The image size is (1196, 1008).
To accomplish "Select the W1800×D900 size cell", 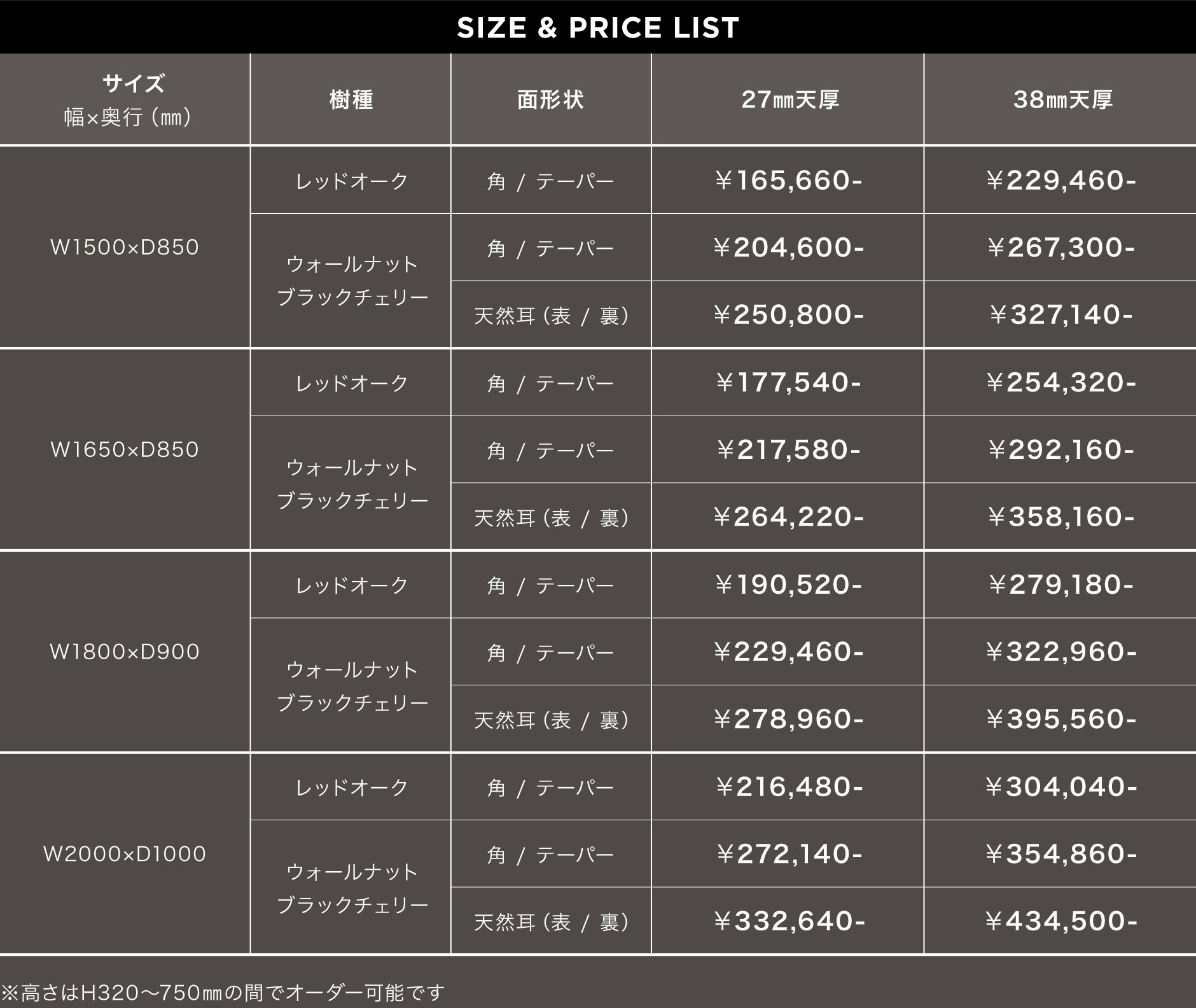I will [125, 652].
